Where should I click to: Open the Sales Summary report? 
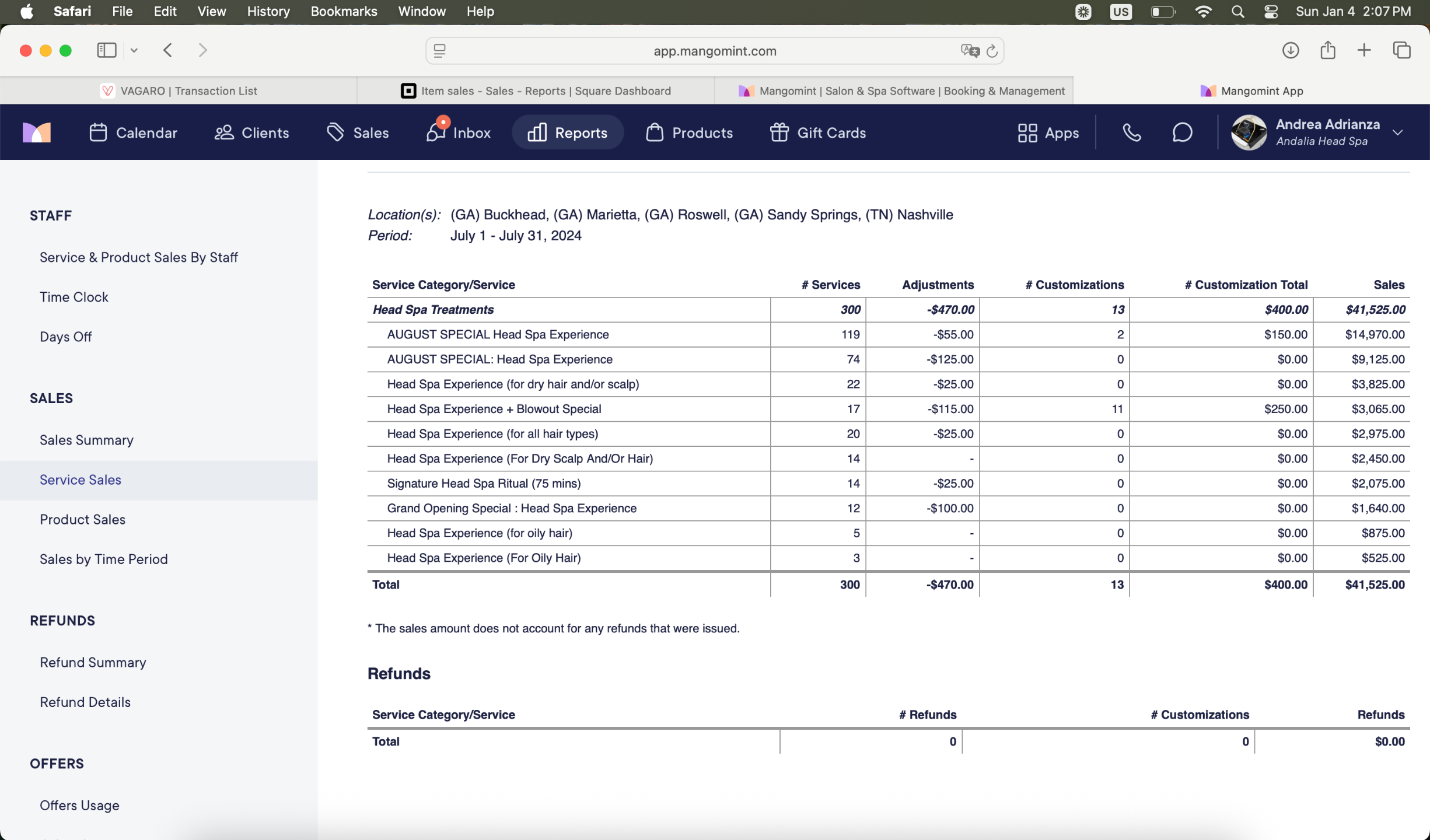tap(86, 440)
